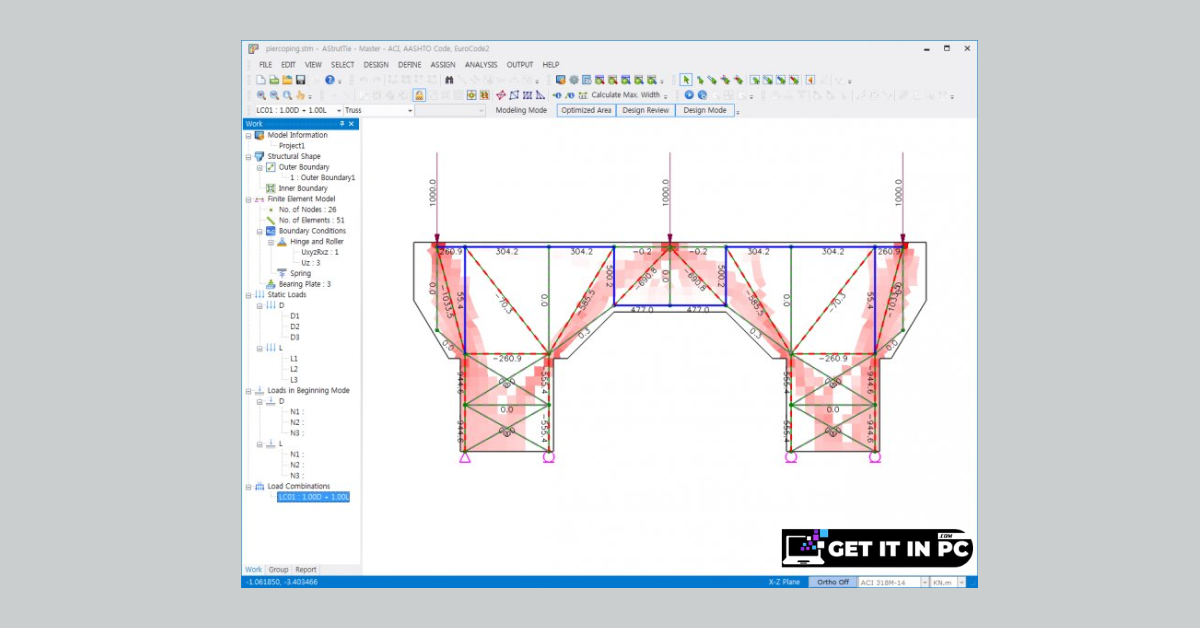
Task: Click the blue Run analysis play icon
Action: [x=689, y=95]
